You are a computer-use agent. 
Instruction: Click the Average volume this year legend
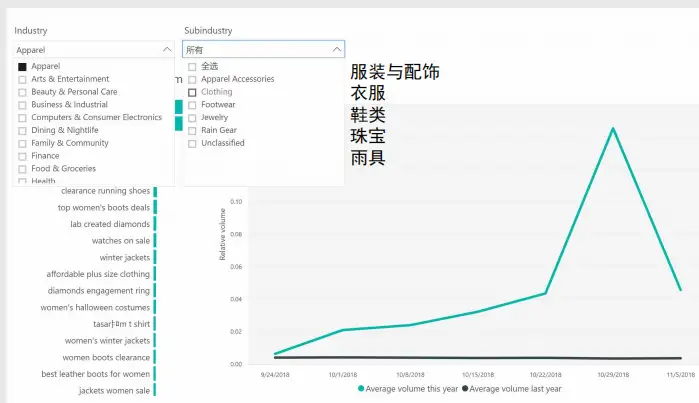tap(408, 389)
